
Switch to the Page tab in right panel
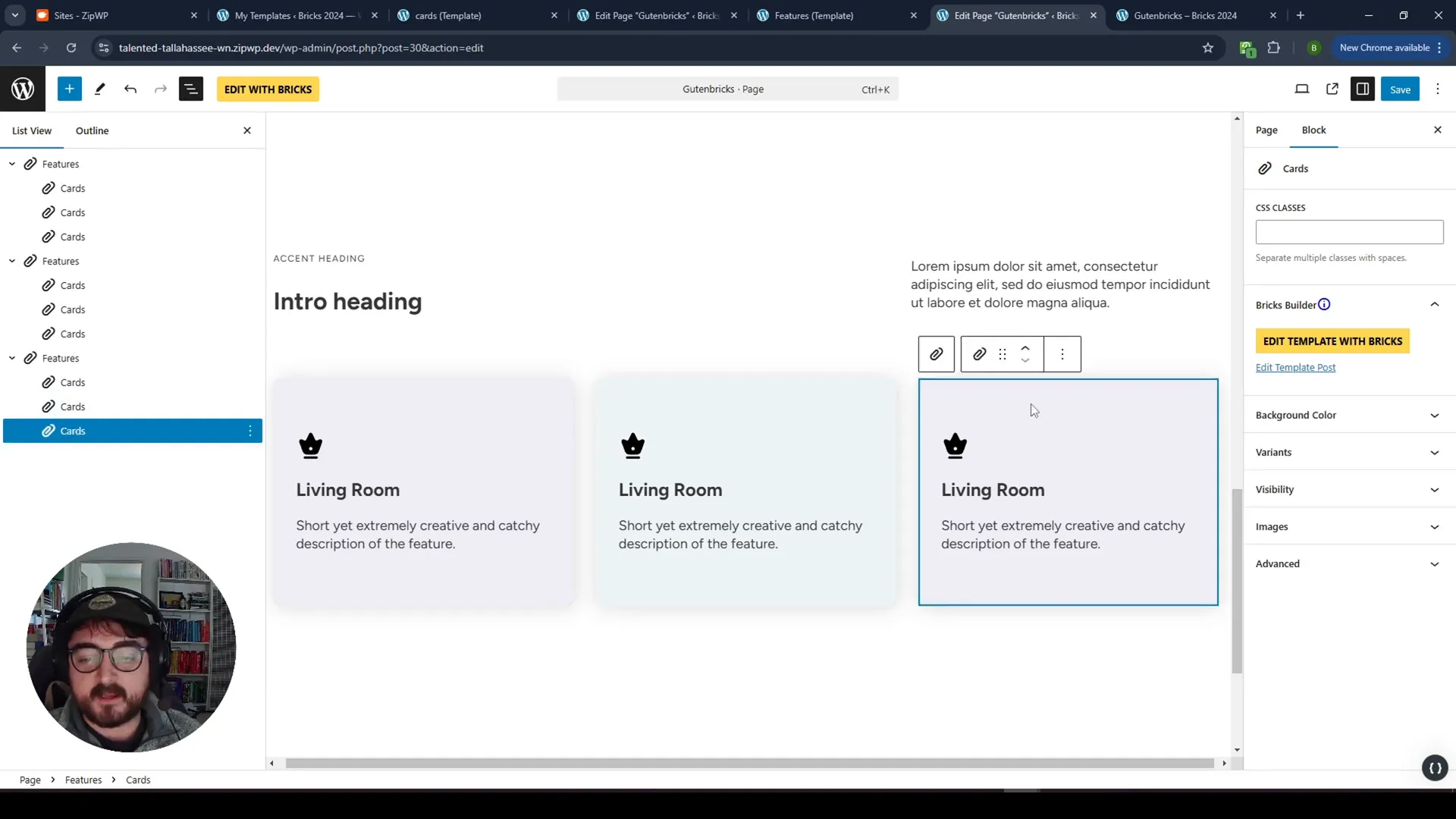(x=1268, y=129)
